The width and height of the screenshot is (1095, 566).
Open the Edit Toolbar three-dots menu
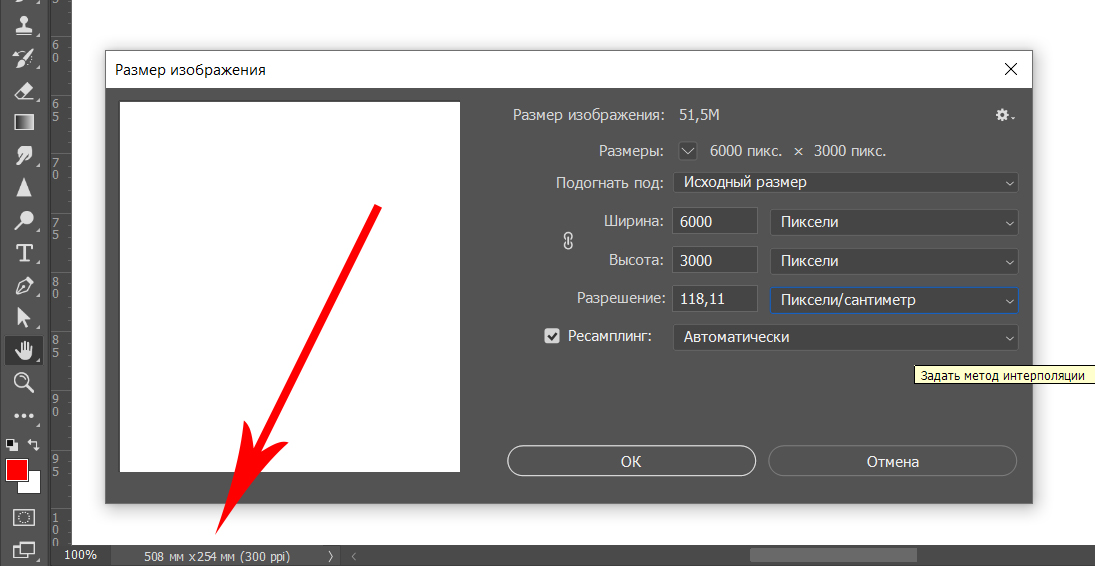[x=24, y=416]
